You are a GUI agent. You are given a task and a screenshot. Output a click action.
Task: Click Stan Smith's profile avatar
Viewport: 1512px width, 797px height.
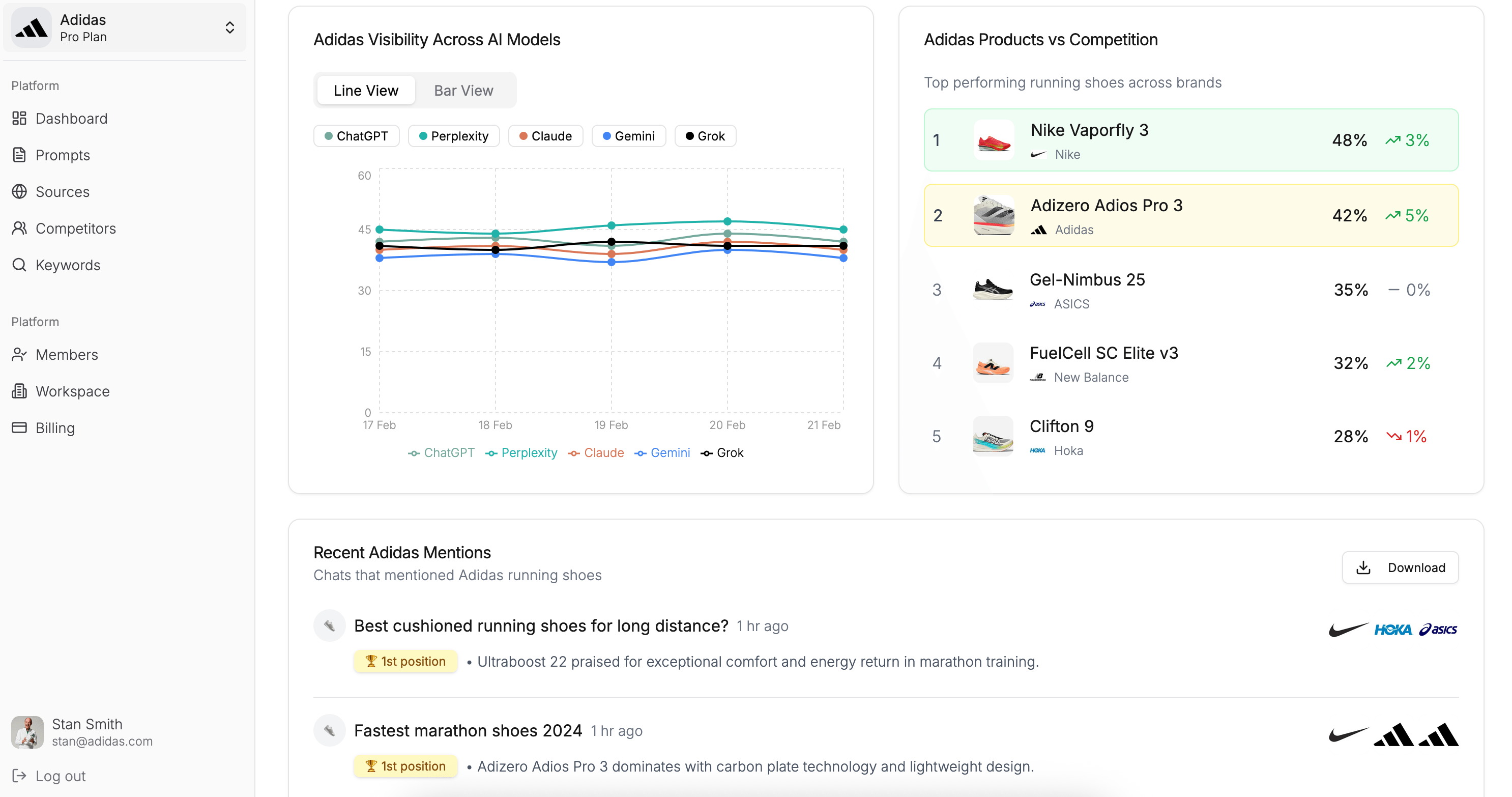(27, 732)
